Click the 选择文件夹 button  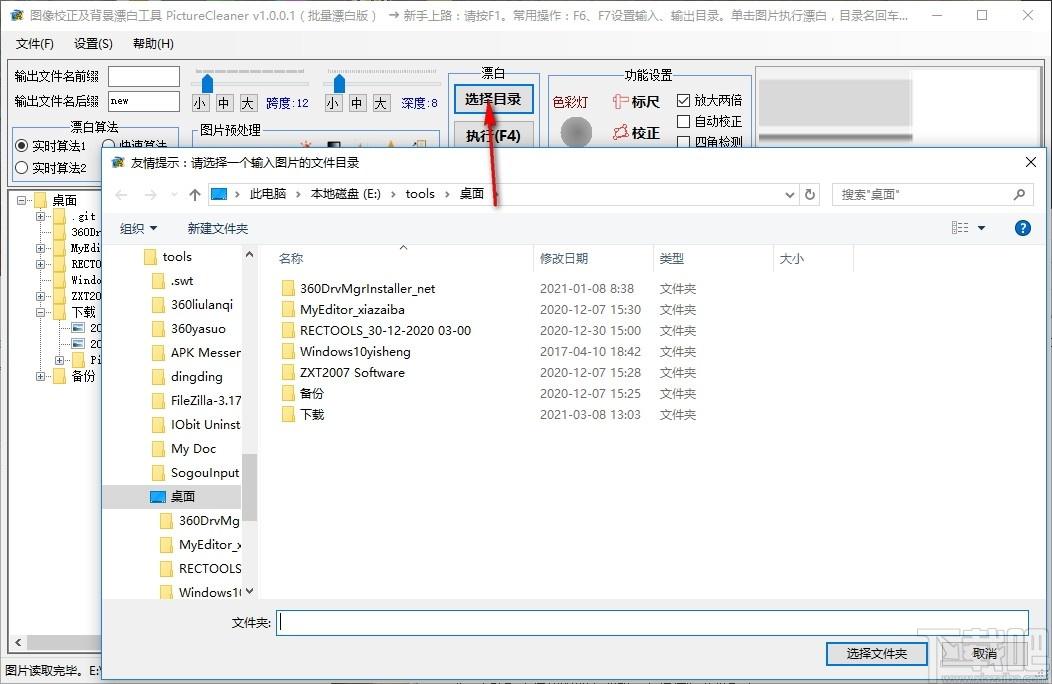coord(876,653)
